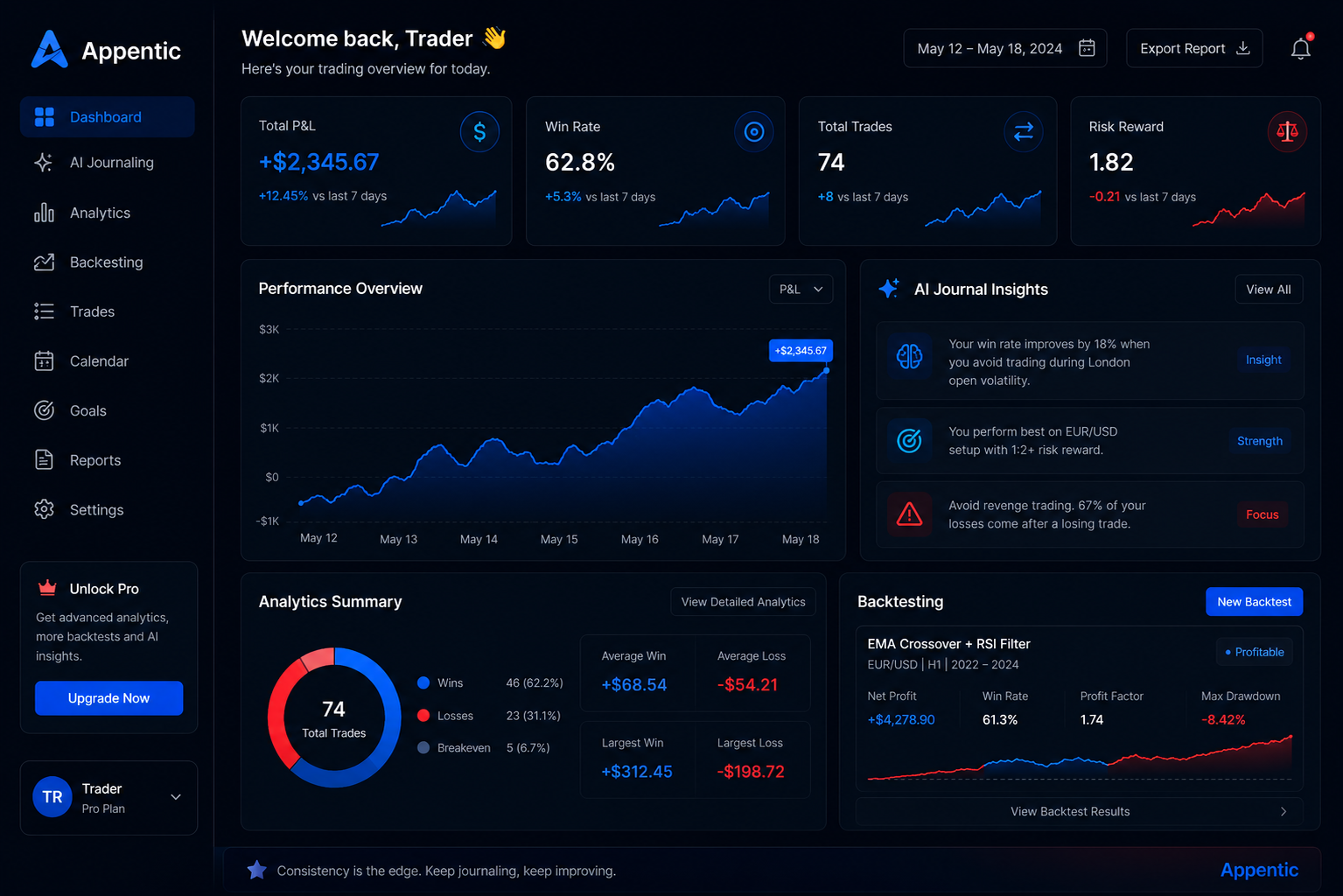The width and height of the screenshot is (1343, 896).
Task: Click the brain icon in AI insights
Action: click(909, 357)
